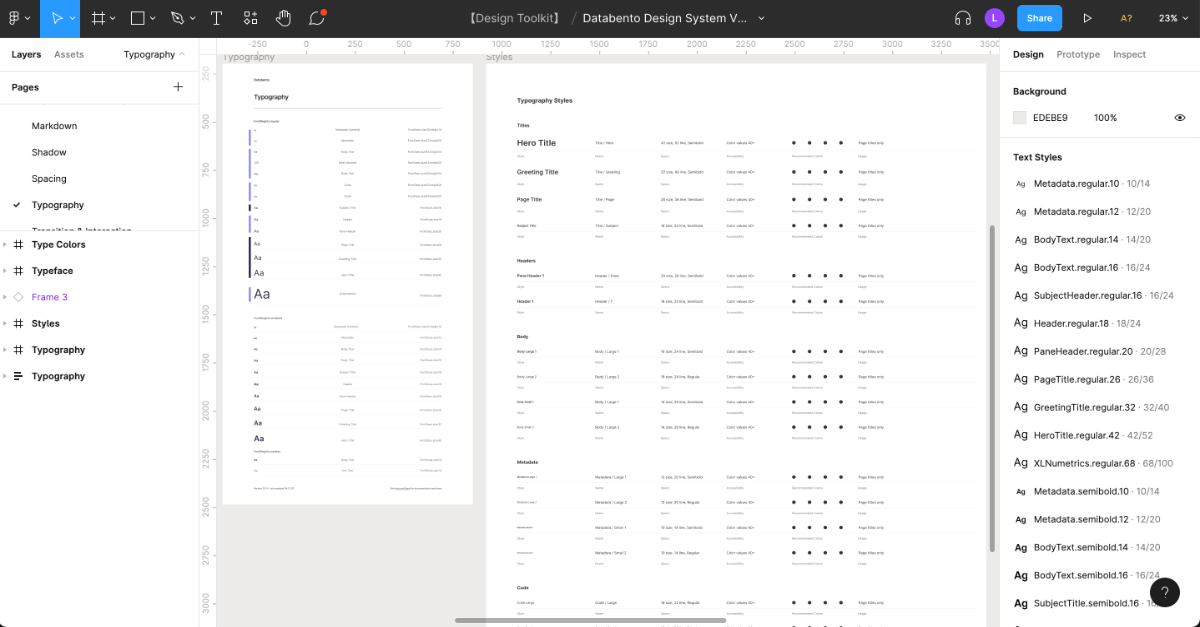The image size is (1200, 627).
Task: Open Frame tool options dropdown arrow
Action: [112, 19]
